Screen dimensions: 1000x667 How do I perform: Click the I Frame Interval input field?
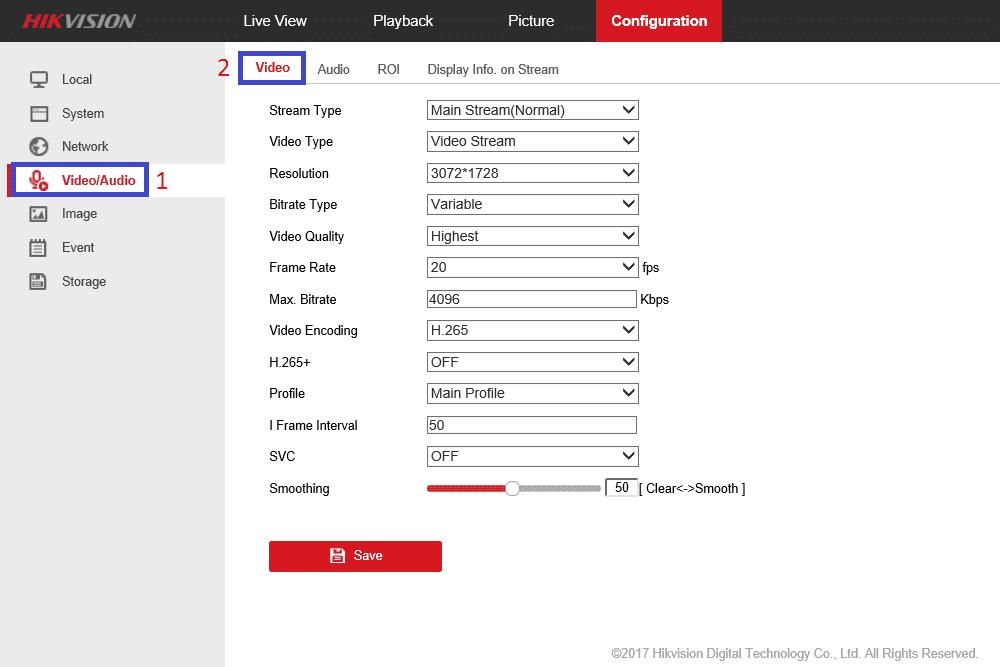click(532, 425)
